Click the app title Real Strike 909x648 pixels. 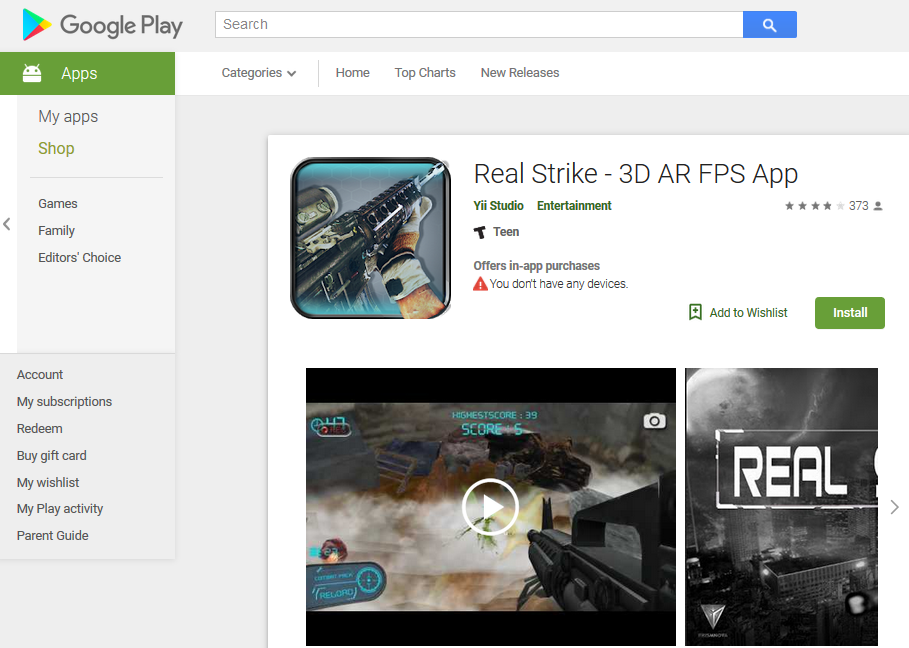point(636,174)
